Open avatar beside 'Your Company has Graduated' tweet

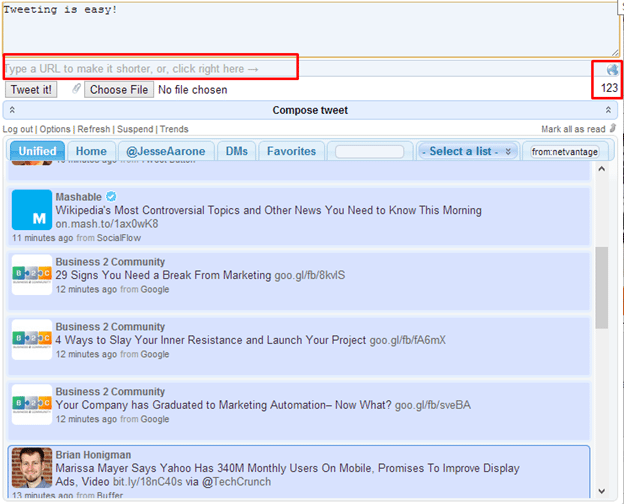(x=32, y=404)
